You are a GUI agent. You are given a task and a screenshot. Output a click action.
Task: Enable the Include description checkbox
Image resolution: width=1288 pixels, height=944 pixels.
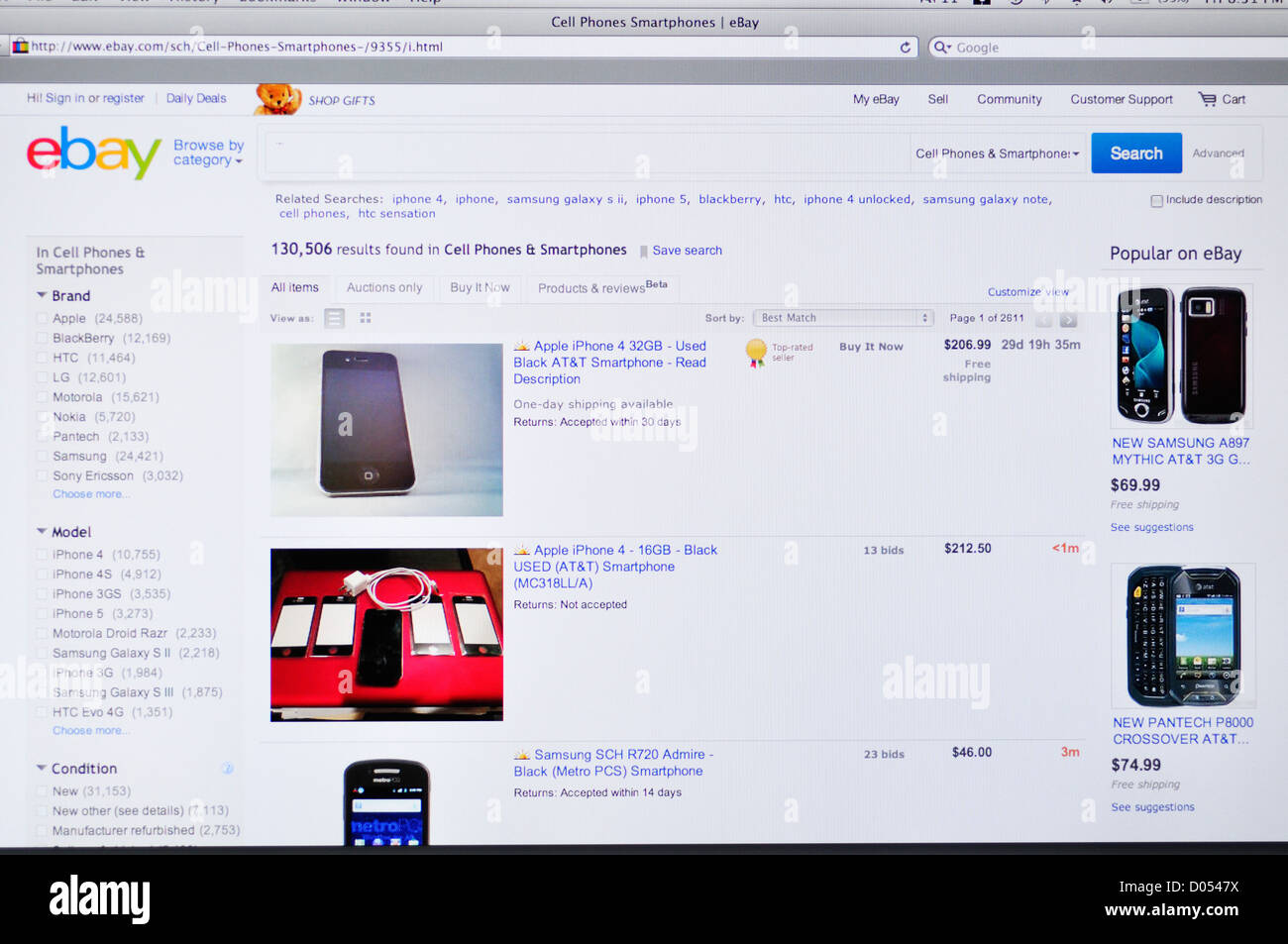(1156, 201)
